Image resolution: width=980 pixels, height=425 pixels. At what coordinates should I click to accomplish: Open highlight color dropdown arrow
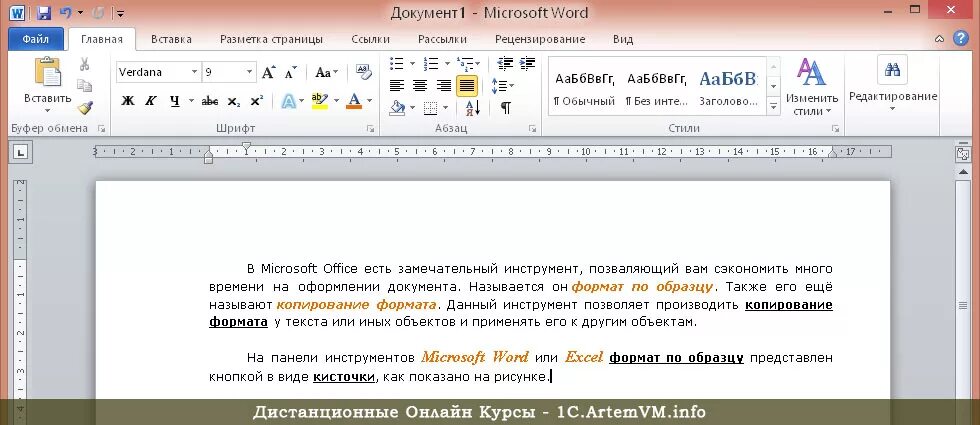pos(336,101)
